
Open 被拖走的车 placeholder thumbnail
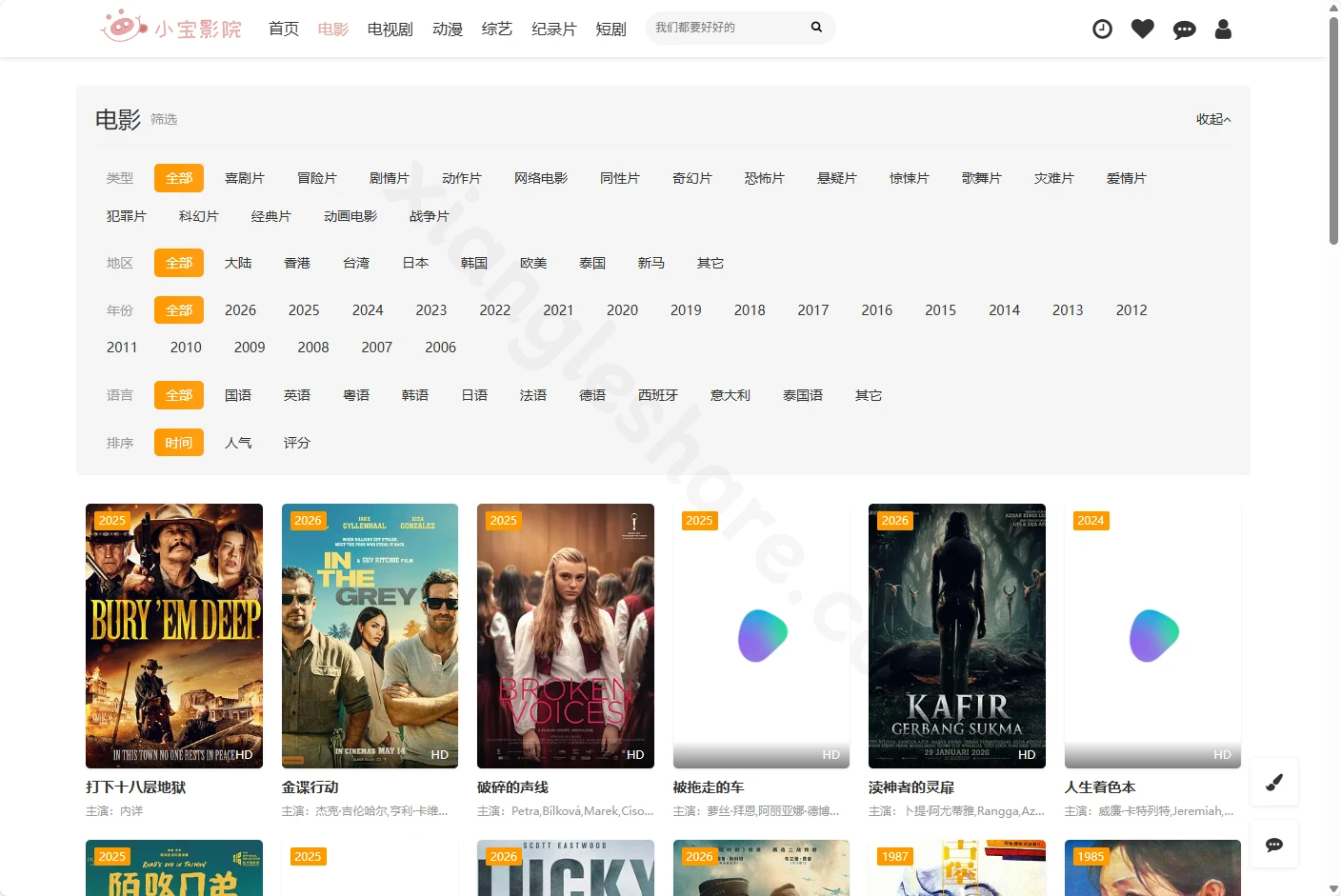pyautogui.click(x=761, y=636)
